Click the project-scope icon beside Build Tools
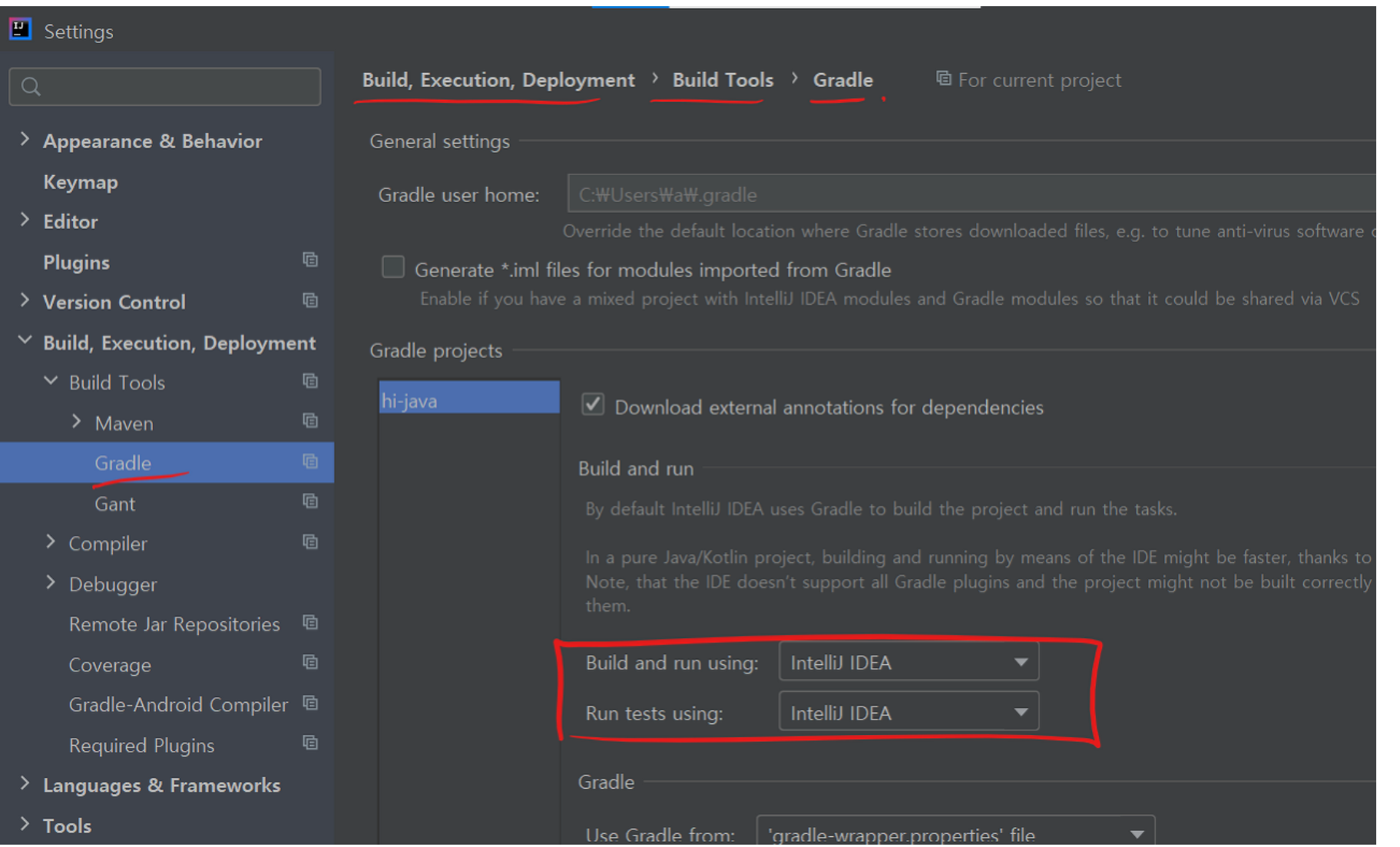Viewport: 1400px width, 847px height. click(x=310, y=381)
